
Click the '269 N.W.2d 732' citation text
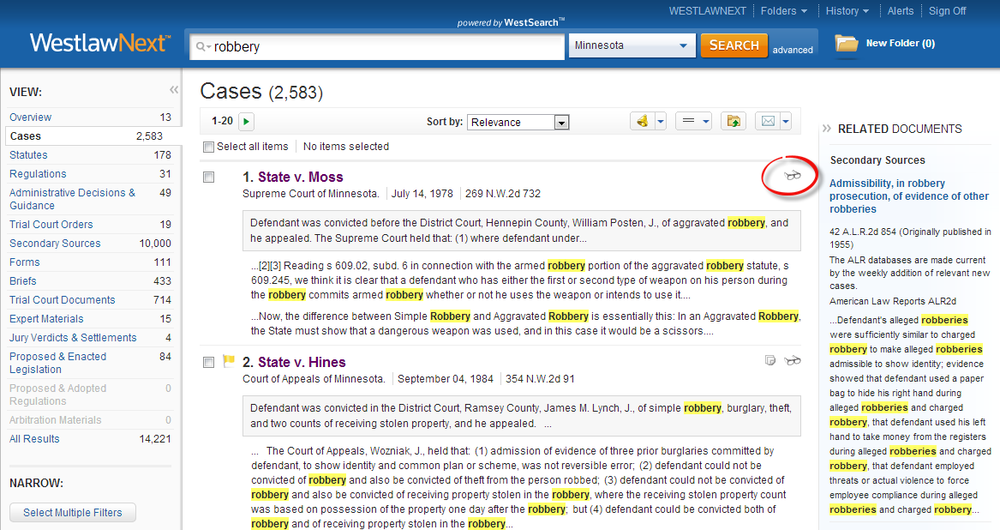coord(503,193)
